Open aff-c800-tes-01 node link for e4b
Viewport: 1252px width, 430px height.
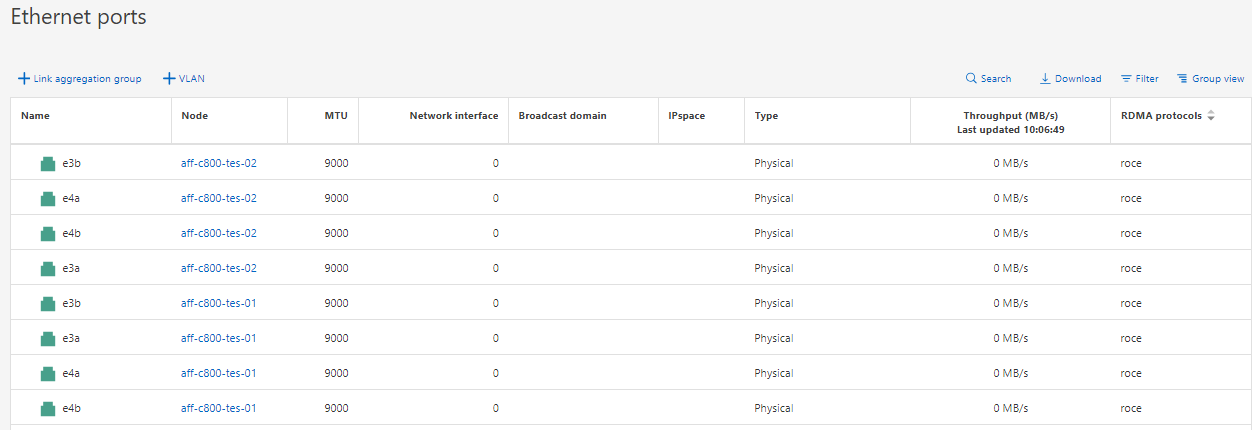click(219, 408)
